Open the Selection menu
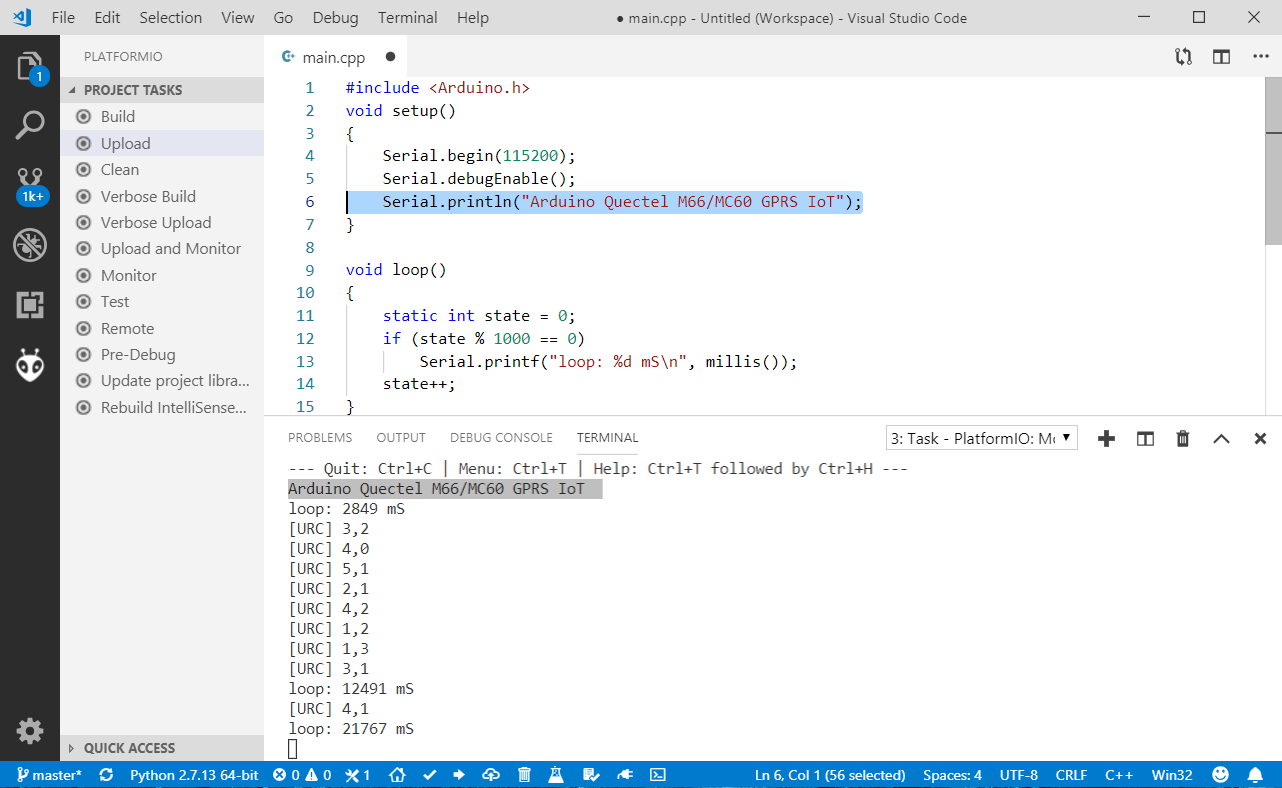 tap(171, 17)
